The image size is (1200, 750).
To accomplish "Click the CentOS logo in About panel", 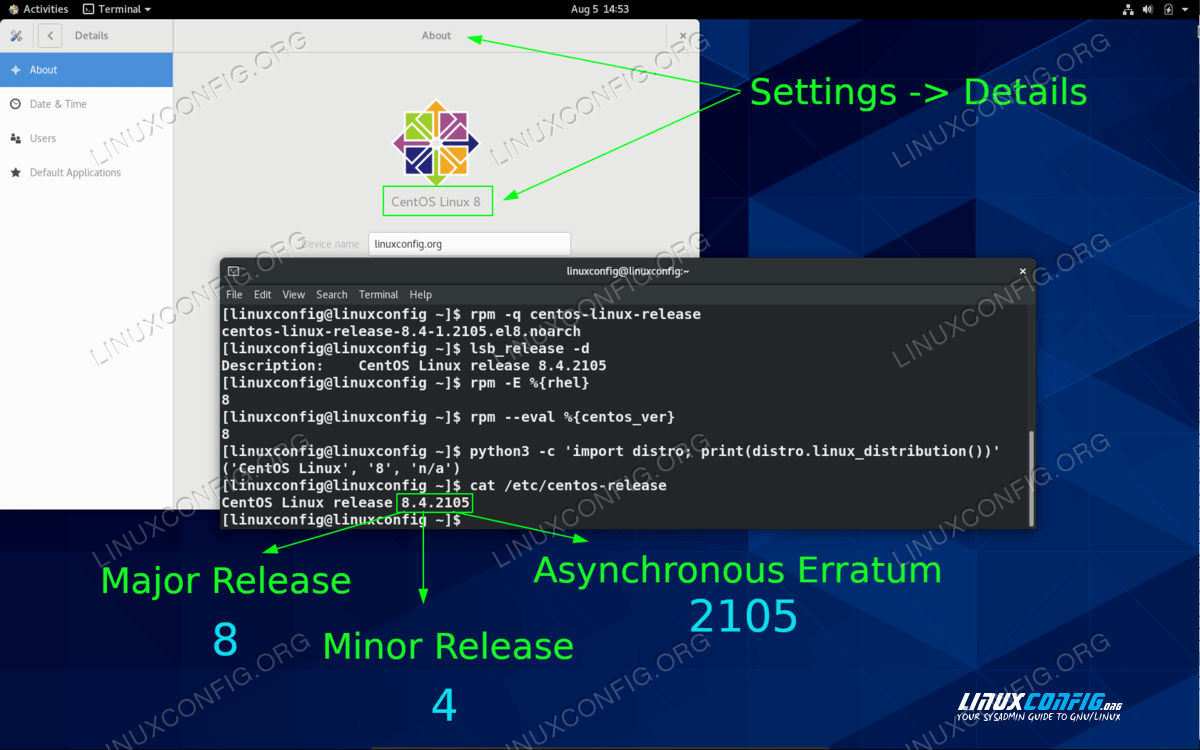I will click(436, 142).
